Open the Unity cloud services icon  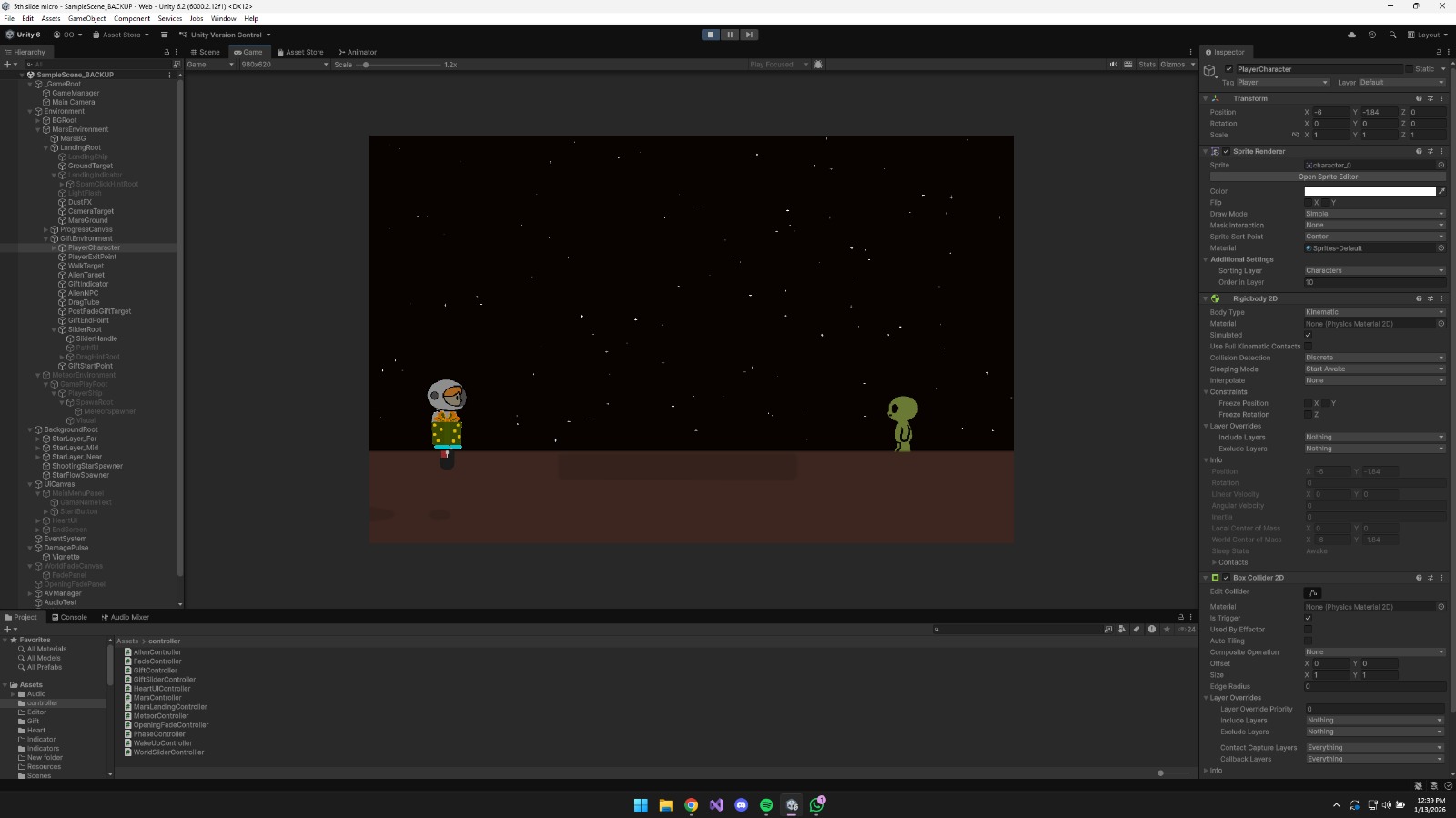[1351, 35]
